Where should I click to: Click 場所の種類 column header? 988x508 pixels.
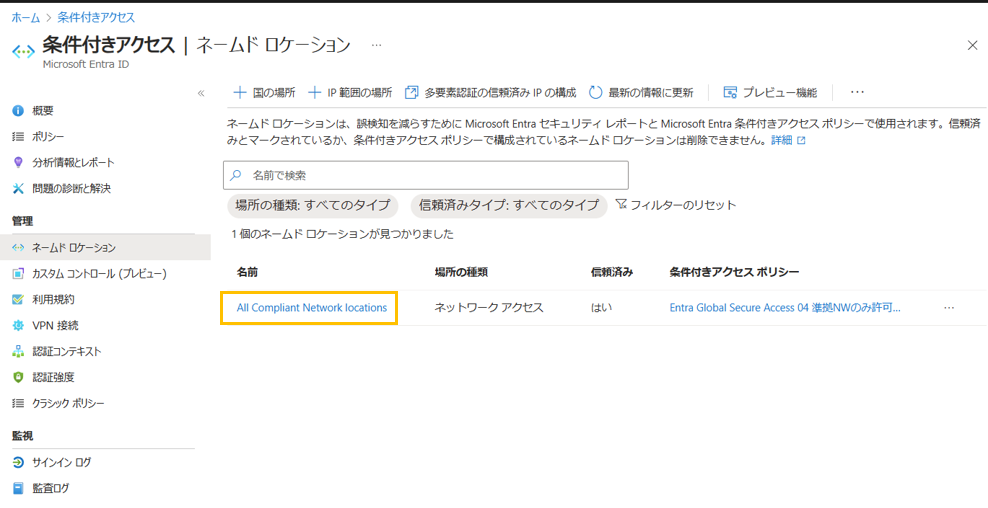coord(461,272)
